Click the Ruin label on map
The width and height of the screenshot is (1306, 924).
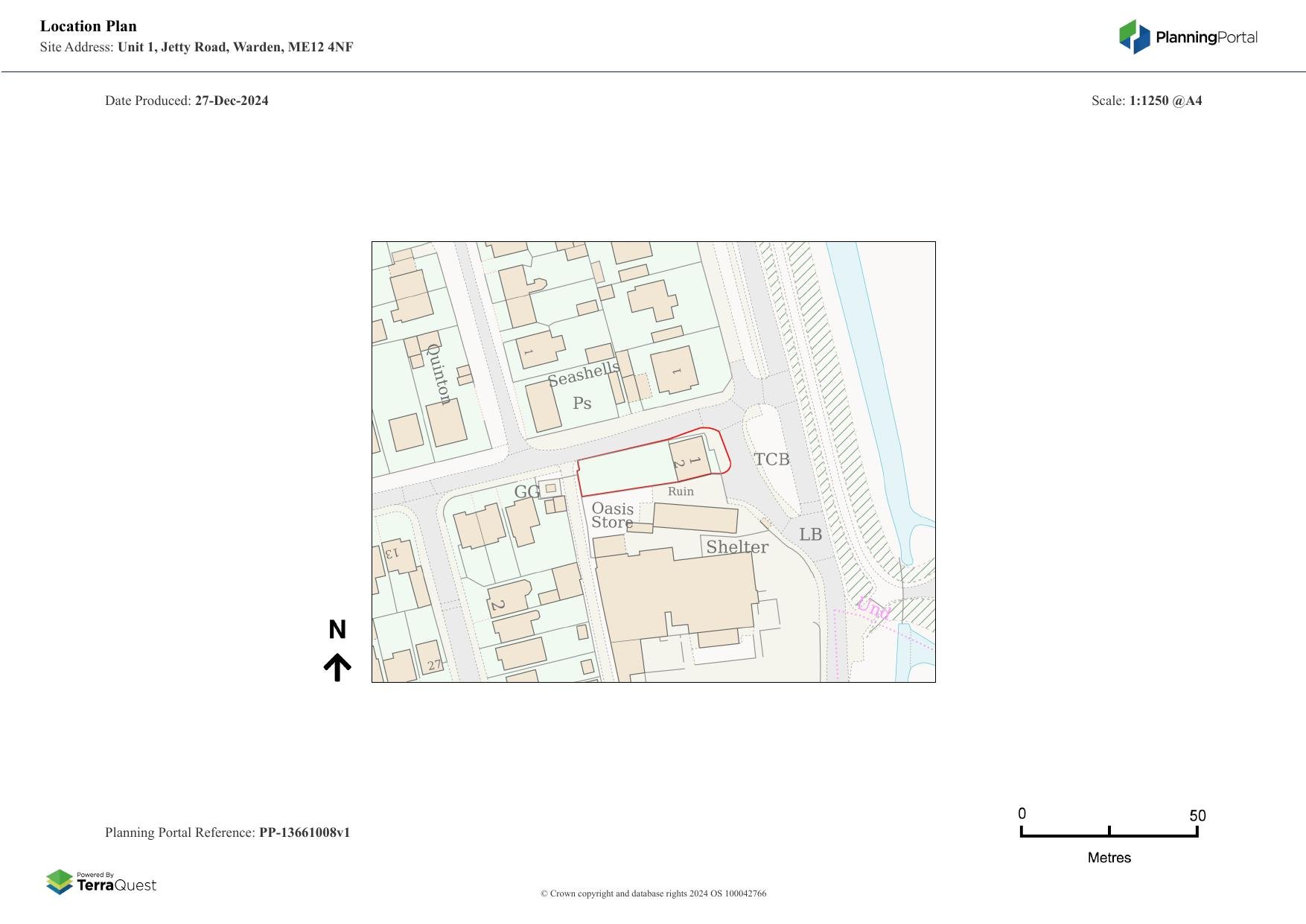pos(681,491)
